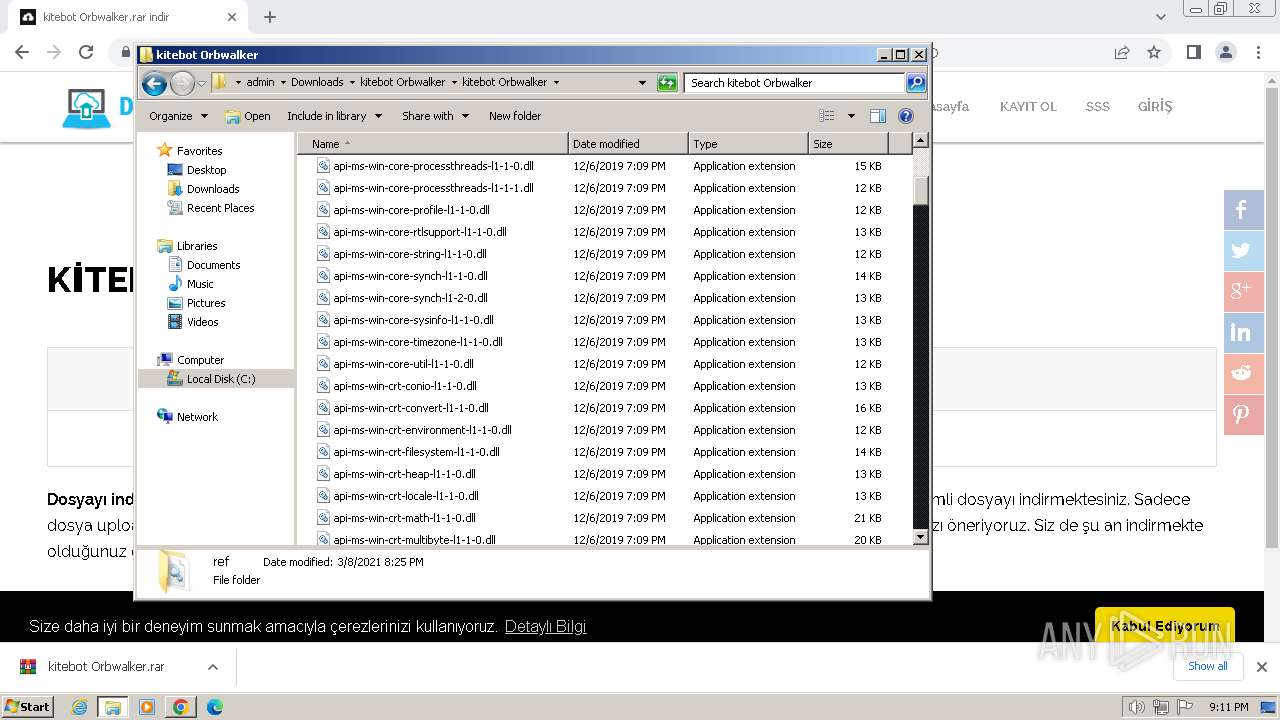This screenshot has height=720, width=1280.
Task: Click the file list scroll up arrow
Action: (921, 141)
